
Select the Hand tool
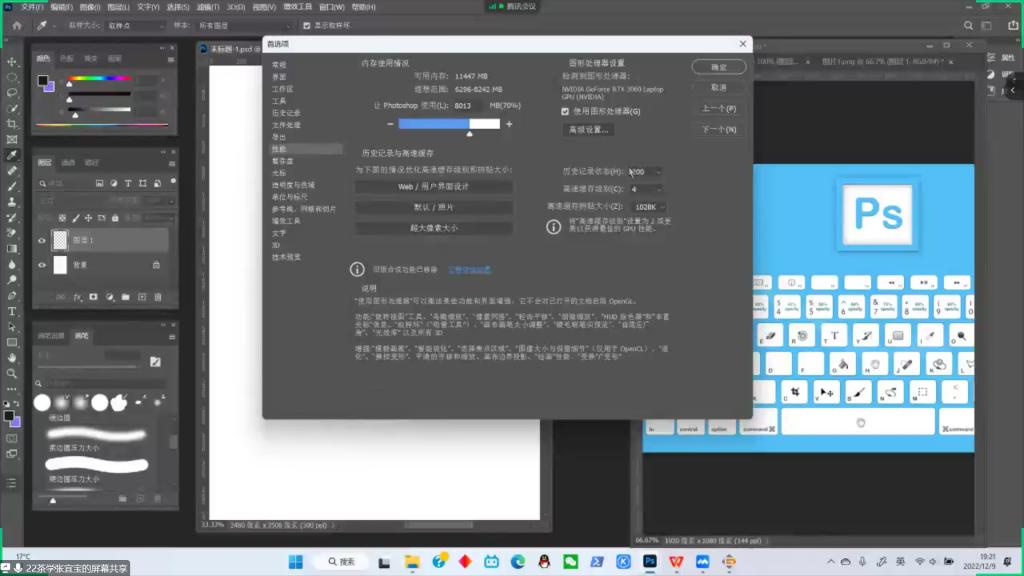(12, 357)
